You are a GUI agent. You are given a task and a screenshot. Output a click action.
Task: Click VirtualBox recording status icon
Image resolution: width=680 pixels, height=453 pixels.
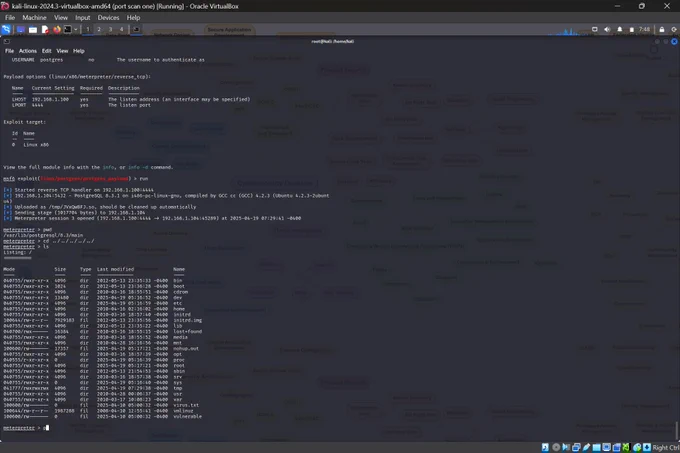pyautogui.click(x=616, y=447)
